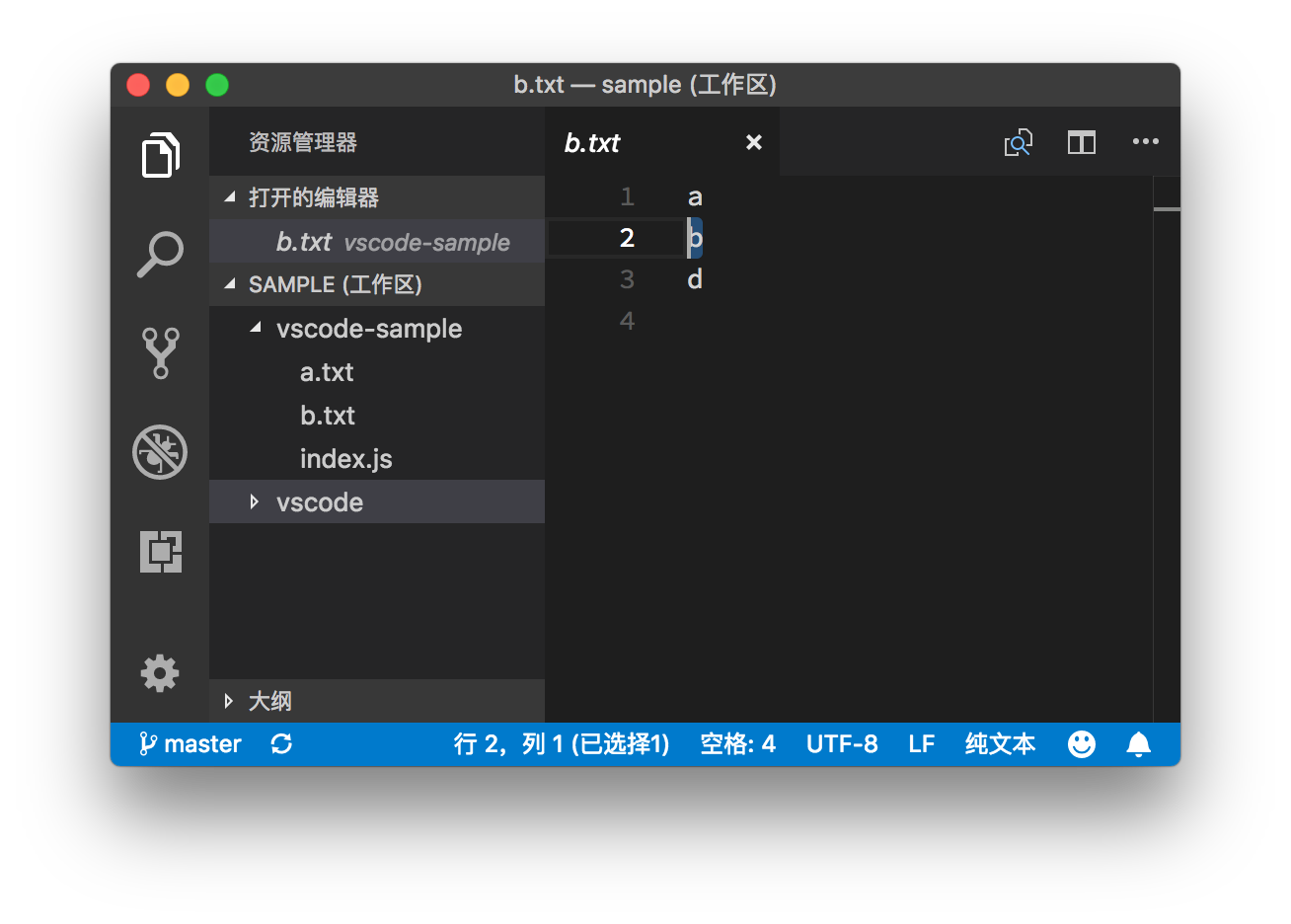Image resolution: width=1291 pixels, height=924 pixels.
Task: Click the synchronize changes icon in status bar
Action: (281, 744)
